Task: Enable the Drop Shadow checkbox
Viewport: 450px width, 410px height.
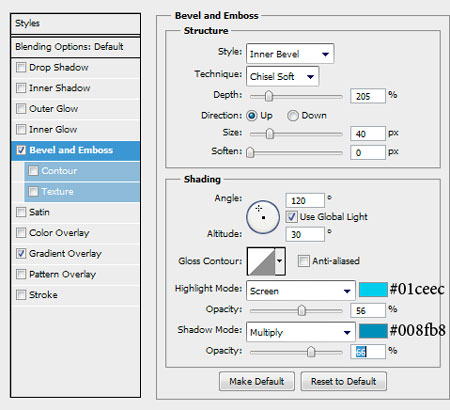Action: click(21, 68)
